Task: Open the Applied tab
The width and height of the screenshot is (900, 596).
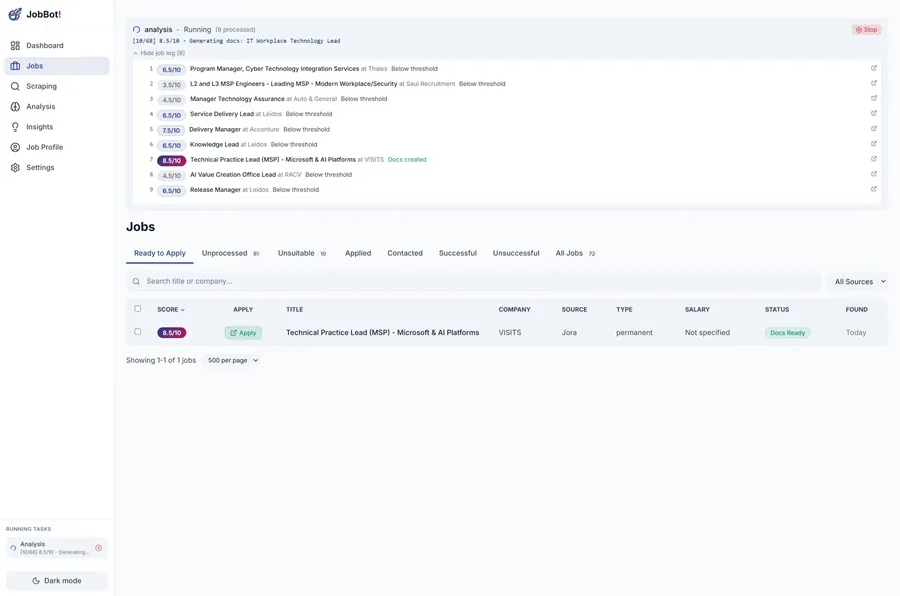Action: (358, 253)
